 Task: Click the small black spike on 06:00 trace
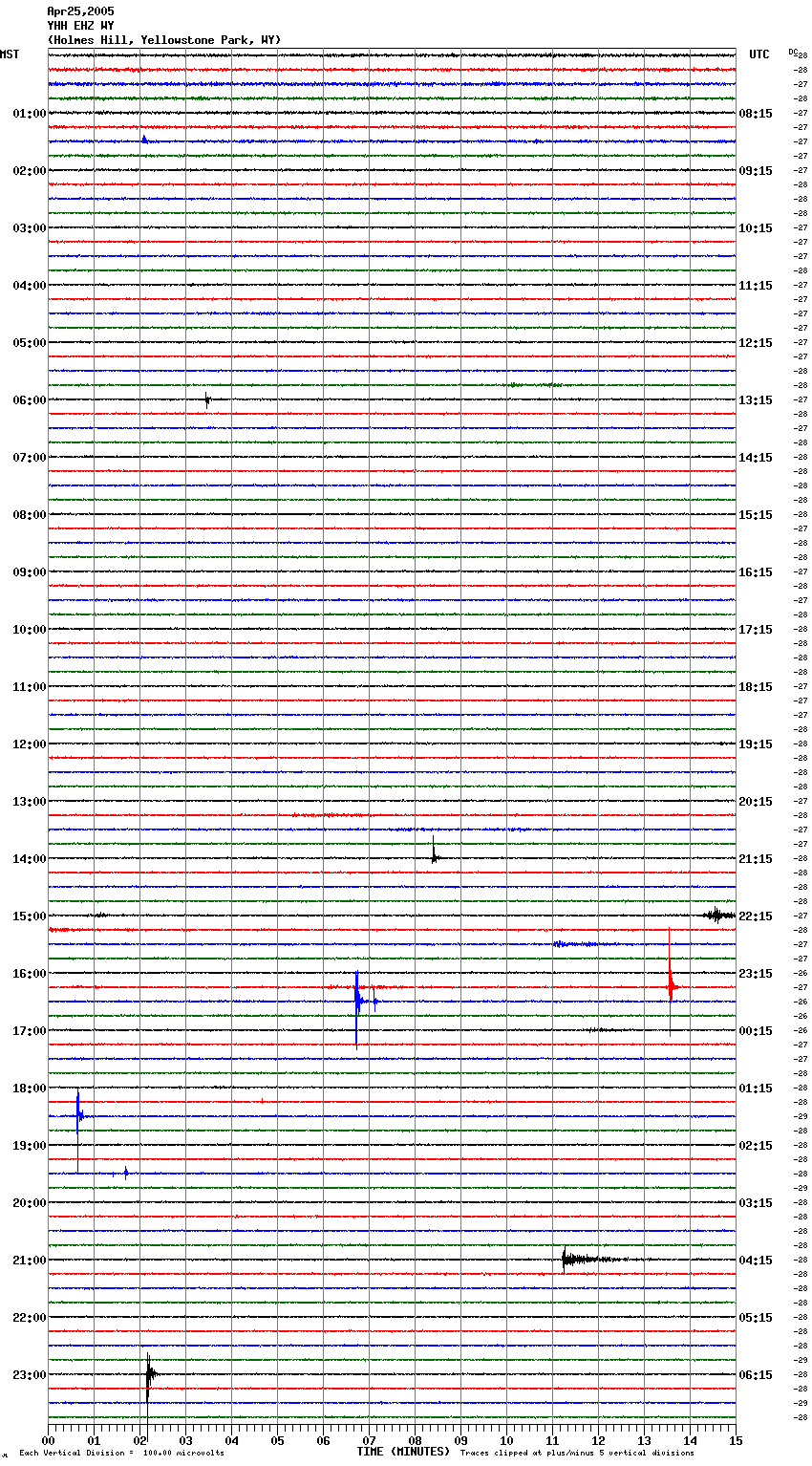207,400
